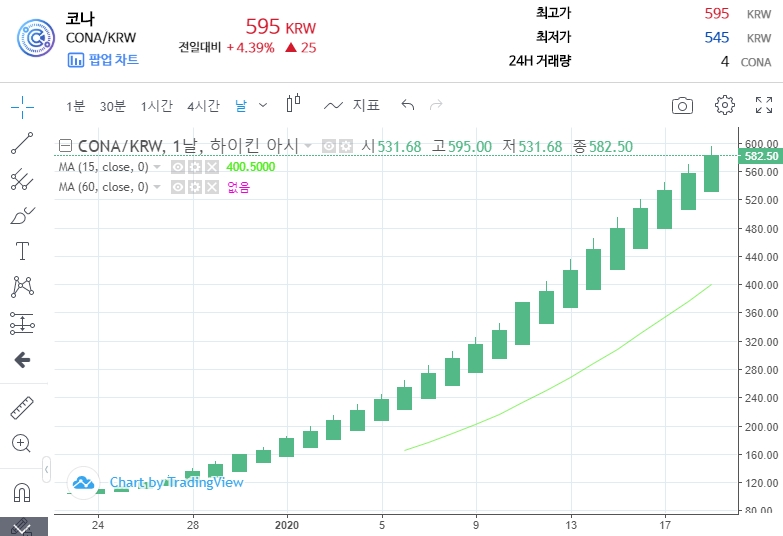Viewport: 783px width, 536px height.
Task: Select the crosshair cursor tool
Action: coord(22,106)
